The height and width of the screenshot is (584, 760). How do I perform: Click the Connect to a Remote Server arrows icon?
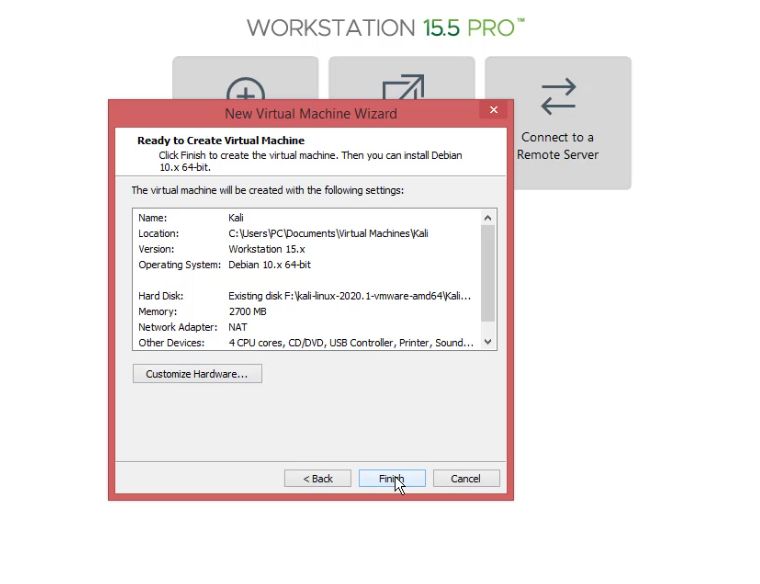[558, 97]
